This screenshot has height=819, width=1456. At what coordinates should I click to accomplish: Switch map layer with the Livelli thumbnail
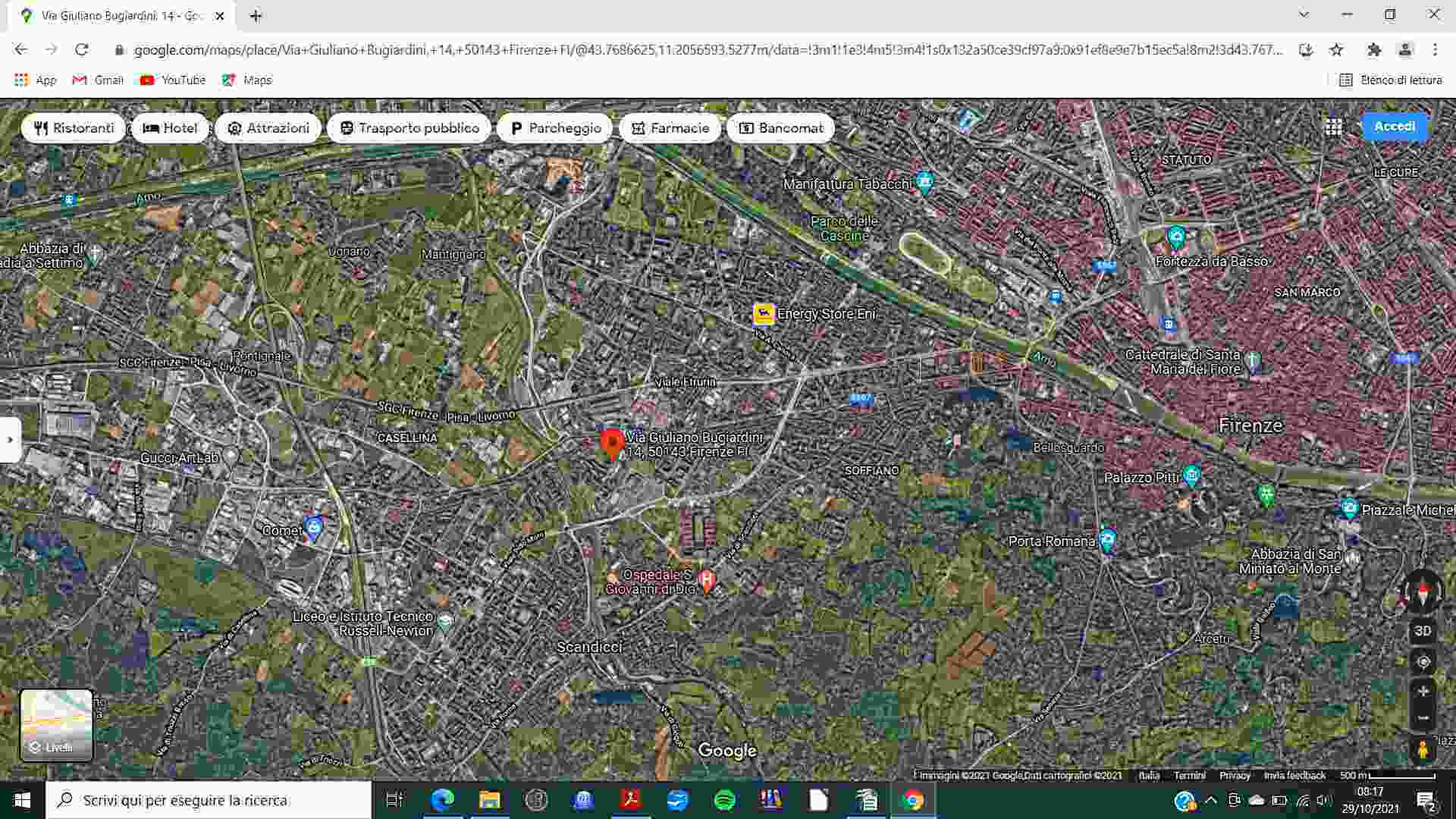[57, 725]
